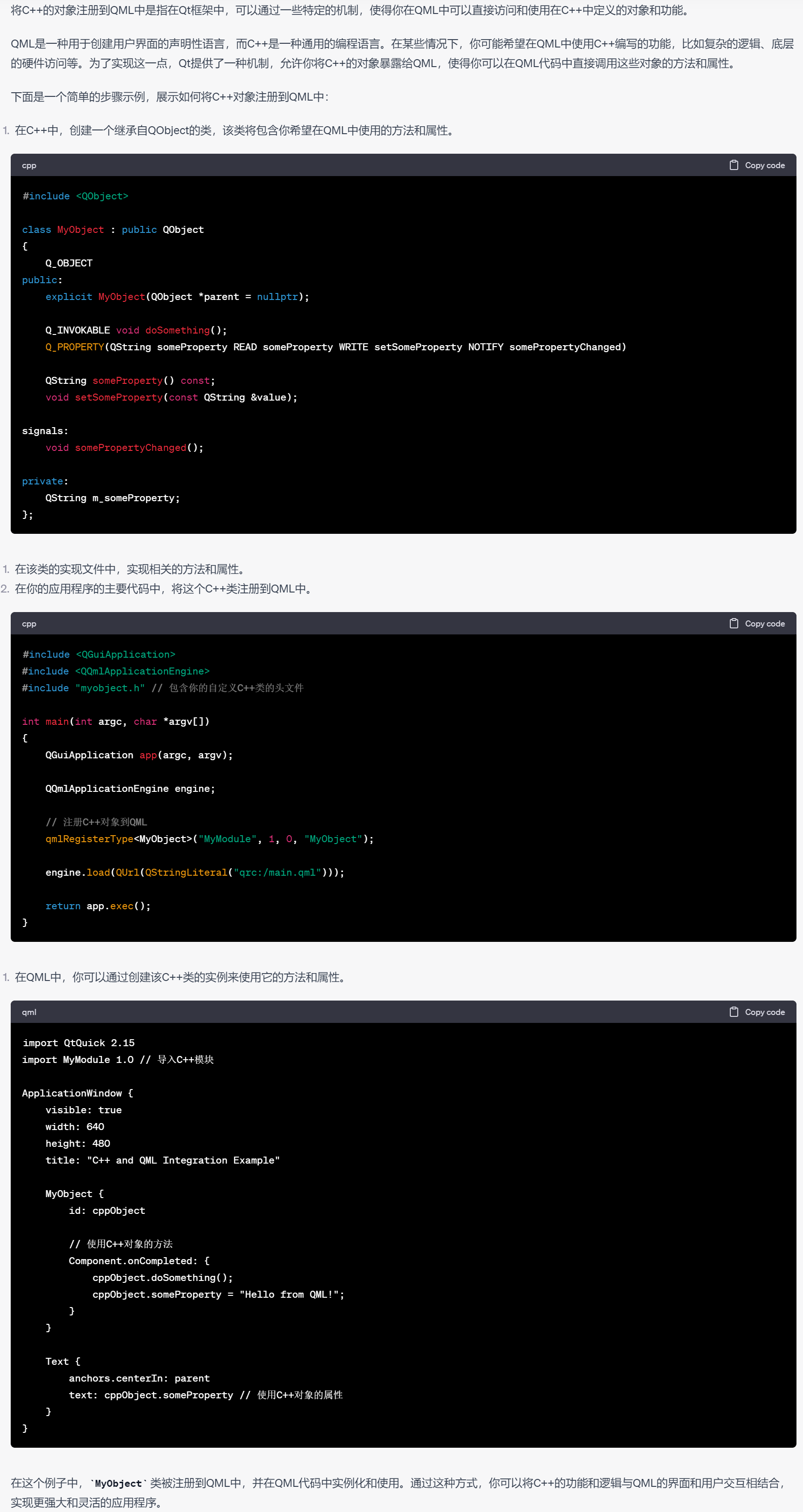This screenshot has height=1512, width=803.
Task: Click 'Component.onCompleted: {' line
Action: click(139, 1261)
